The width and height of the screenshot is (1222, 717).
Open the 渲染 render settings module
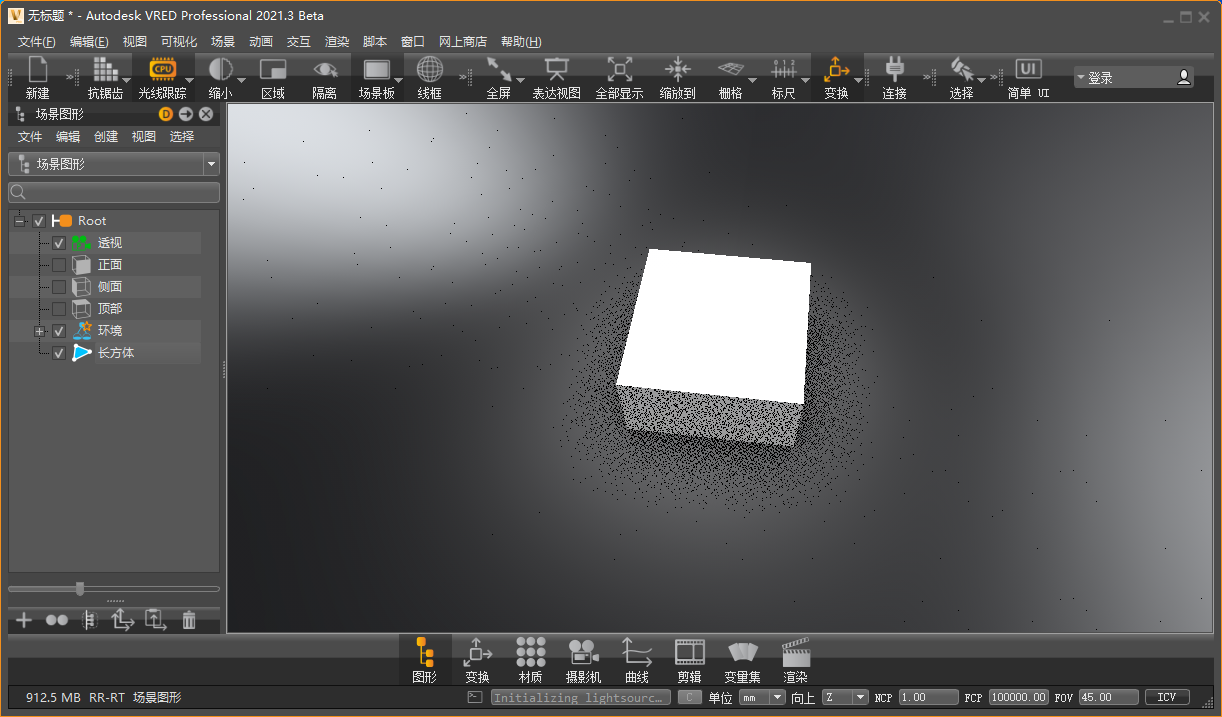796,653
